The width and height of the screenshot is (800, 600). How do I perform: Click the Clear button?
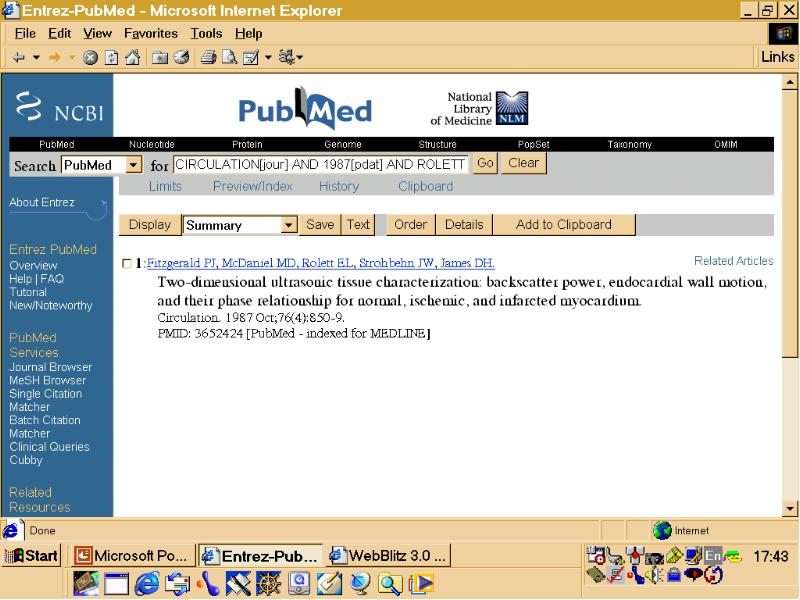[x=523, y=163]
